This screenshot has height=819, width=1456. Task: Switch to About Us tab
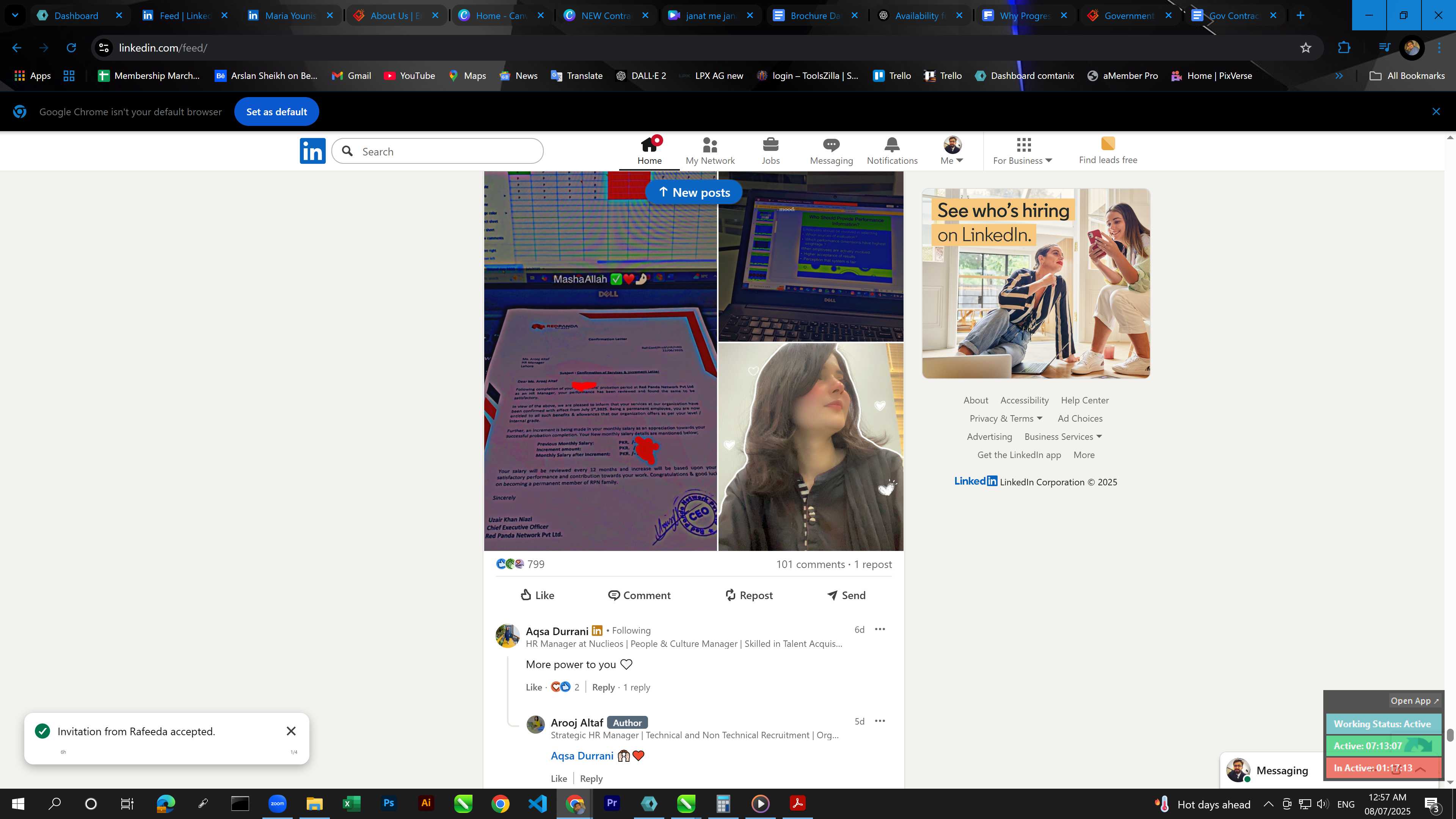point(394,15)
